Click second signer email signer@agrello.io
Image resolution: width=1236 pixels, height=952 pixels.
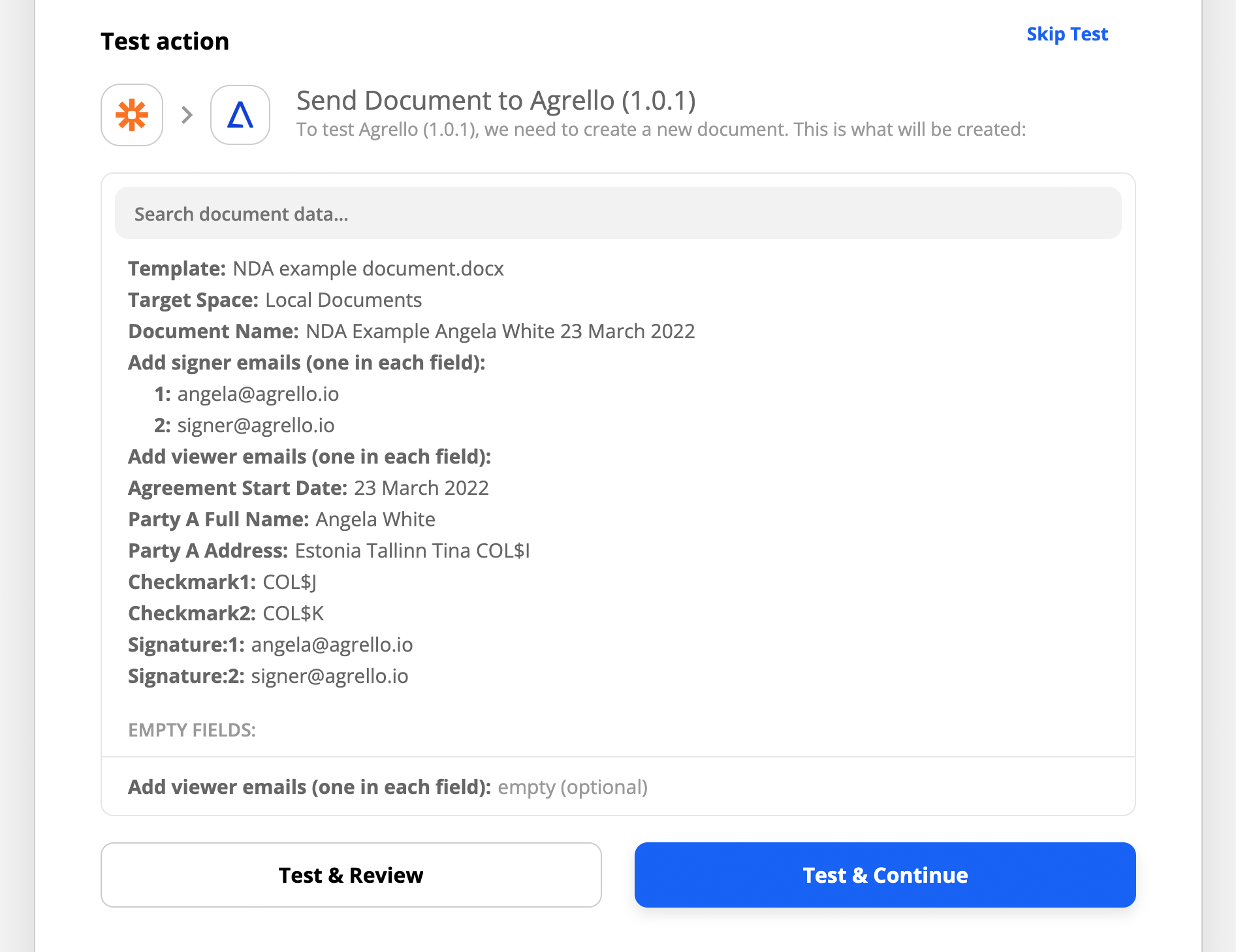click(256, 426)
